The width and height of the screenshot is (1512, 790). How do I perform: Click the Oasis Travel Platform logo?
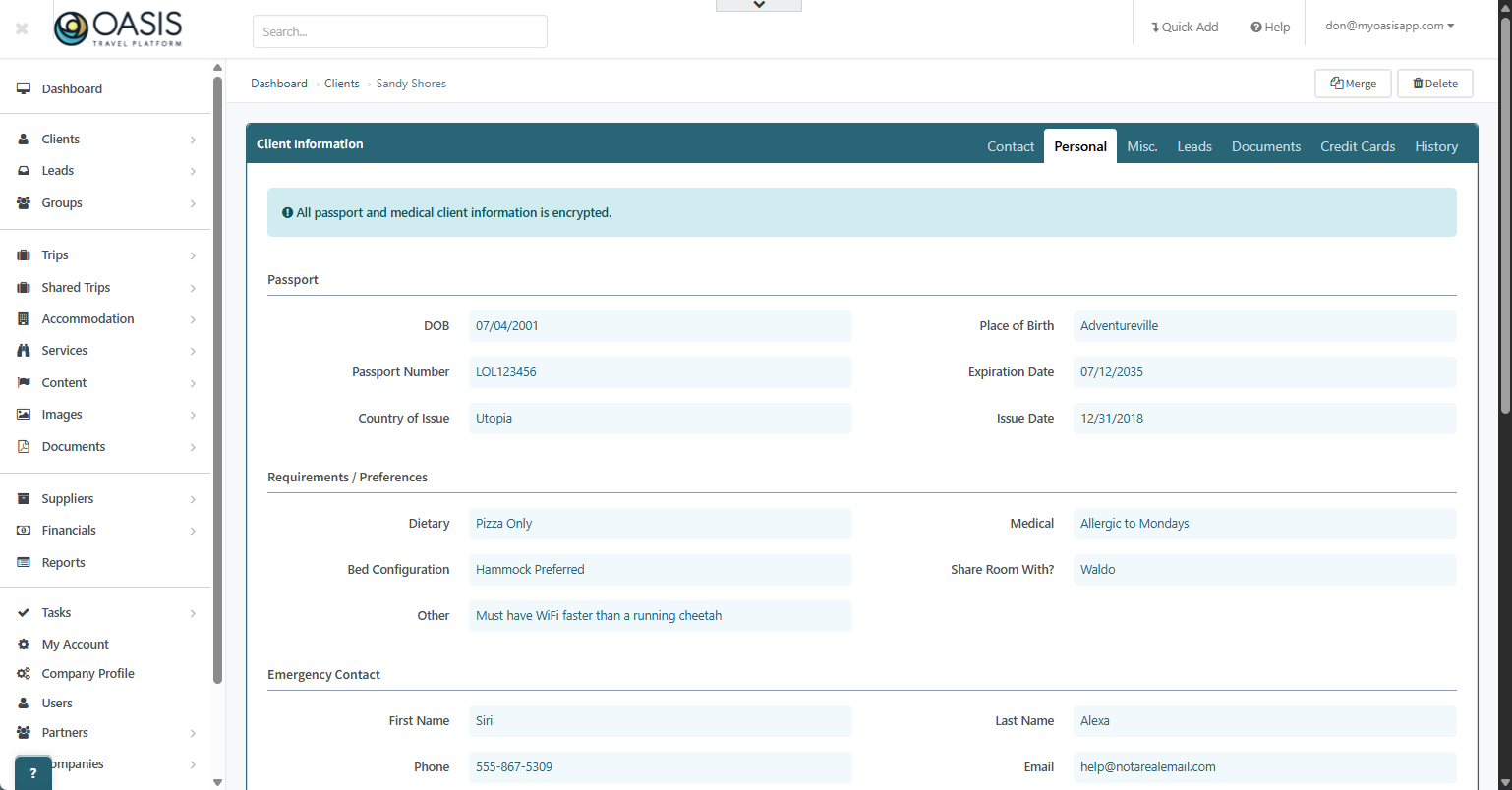119,28
